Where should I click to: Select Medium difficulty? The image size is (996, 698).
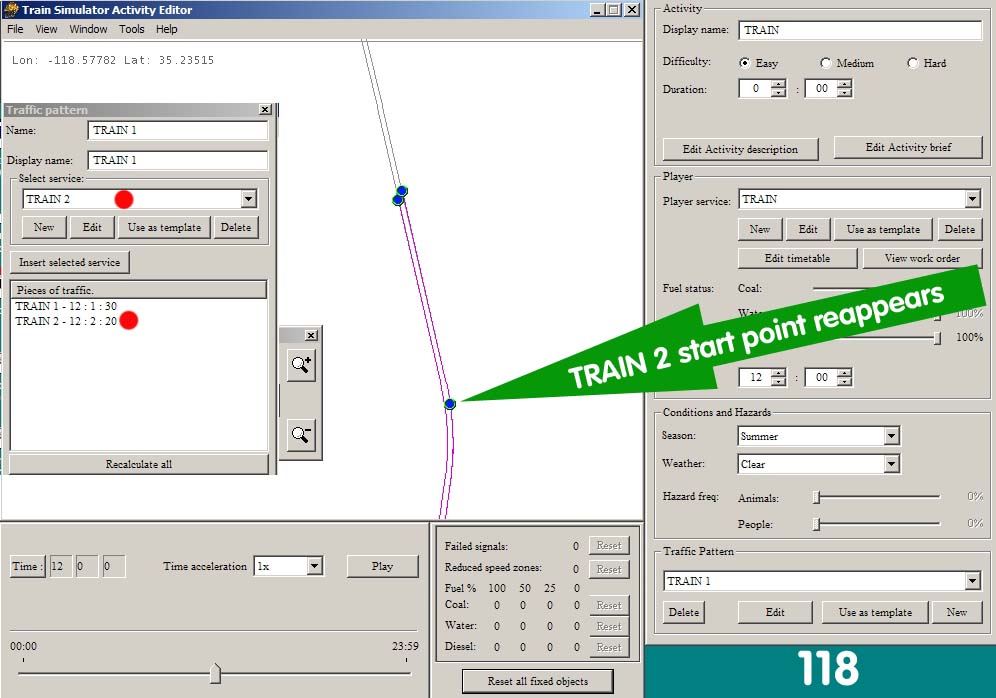(x=825, y=63)
